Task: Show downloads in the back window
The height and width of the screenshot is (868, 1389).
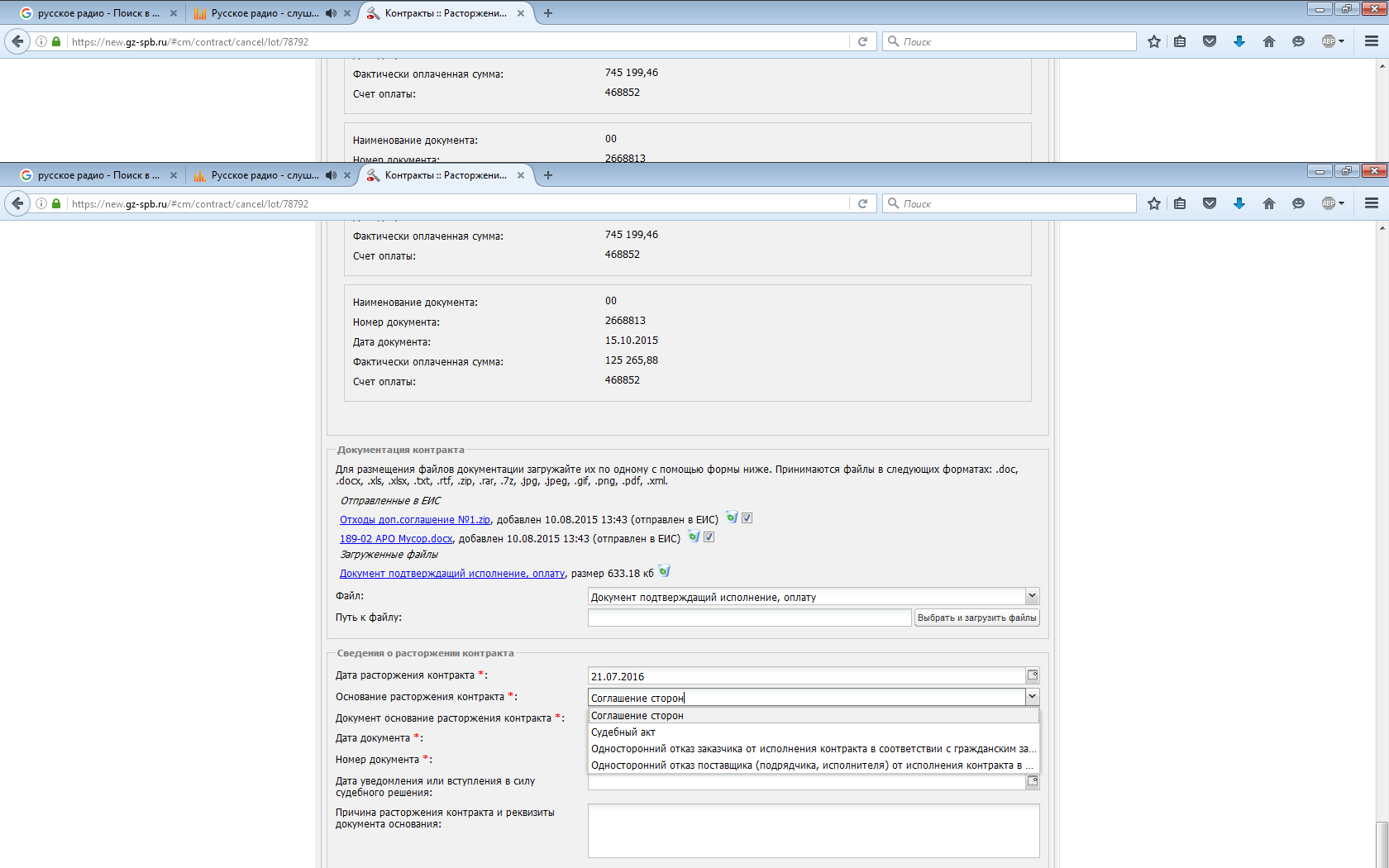Action: (x=1239, y=41)
